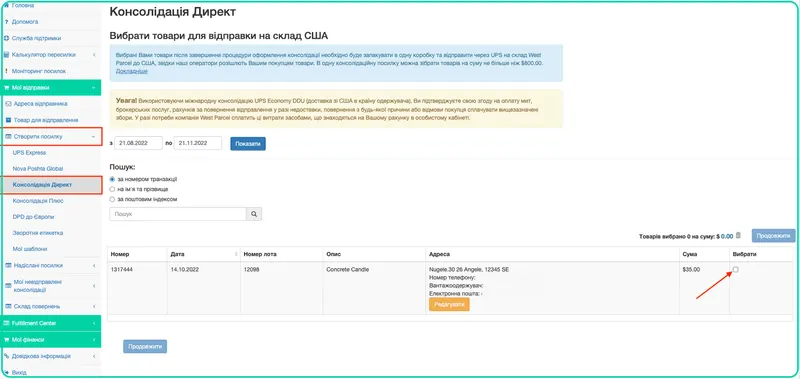Image resolution: width=800 pixels, height=379 pixels.
Task: Click the Опис column header
Action: tap(333, 254)
